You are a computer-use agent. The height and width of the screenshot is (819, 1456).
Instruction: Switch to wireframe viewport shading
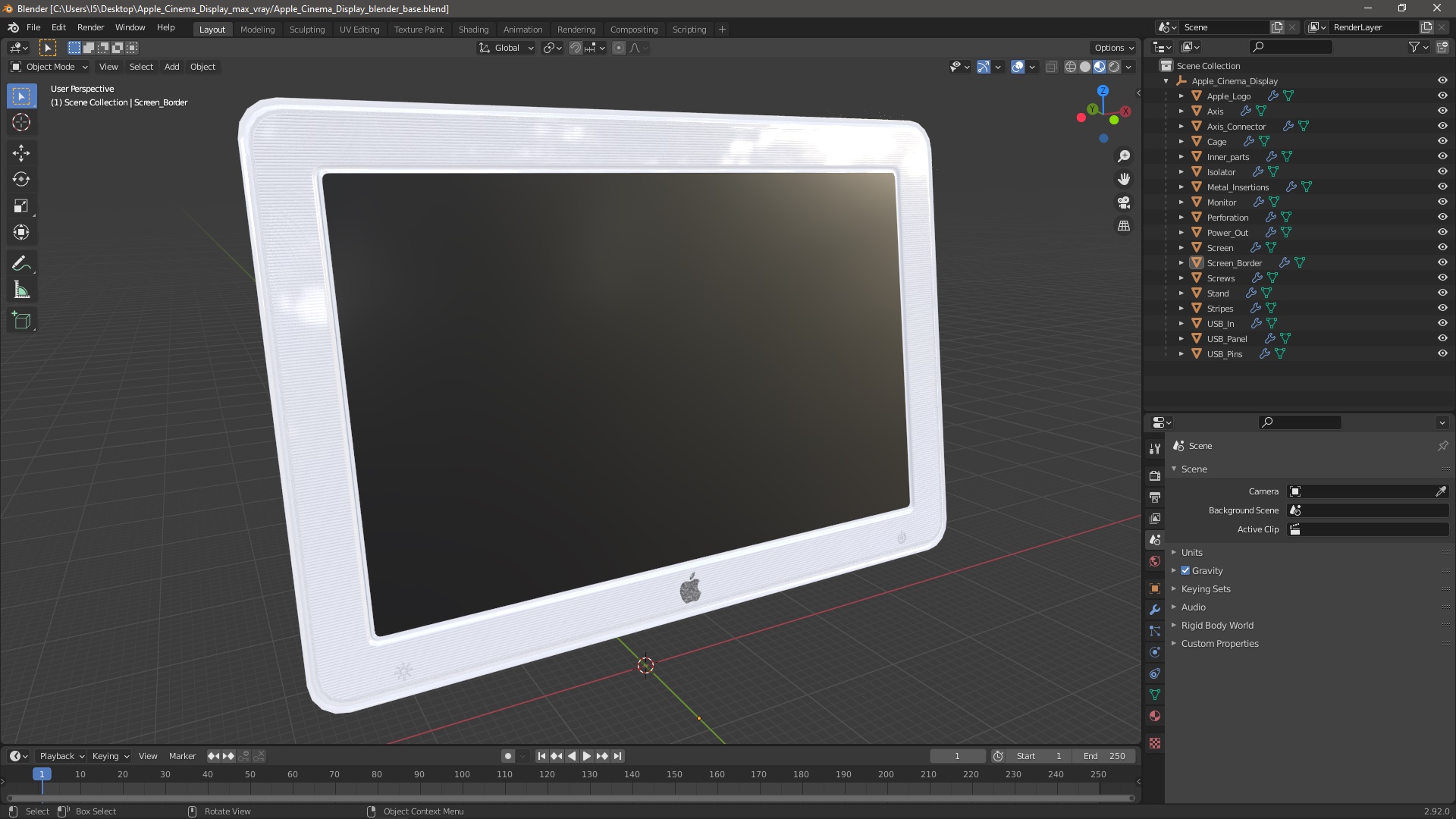(1071, 67)
